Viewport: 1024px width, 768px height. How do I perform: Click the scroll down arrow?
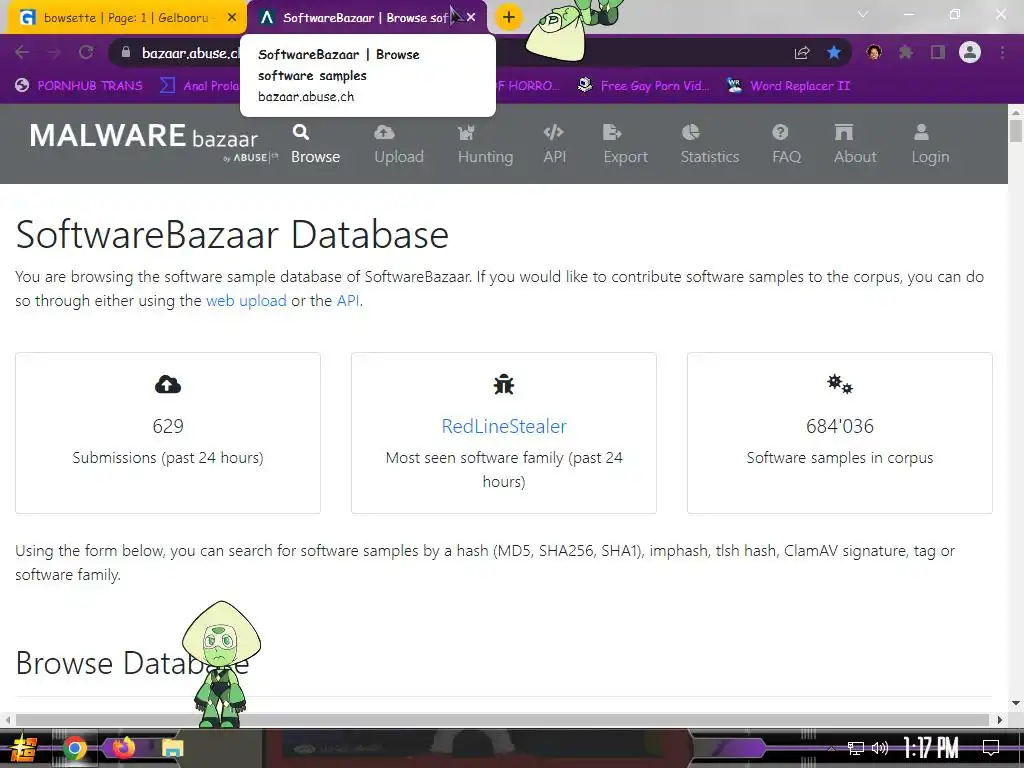tap(1016, 703)
